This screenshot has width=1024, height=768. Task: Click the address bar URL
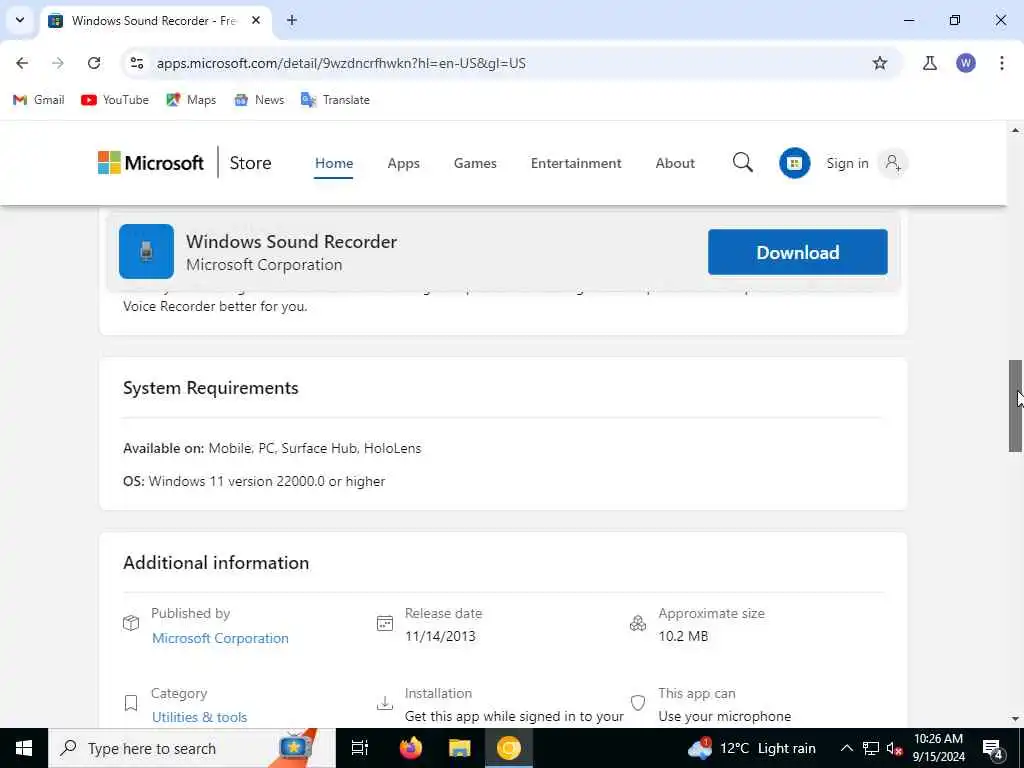(x=341, y=63)
